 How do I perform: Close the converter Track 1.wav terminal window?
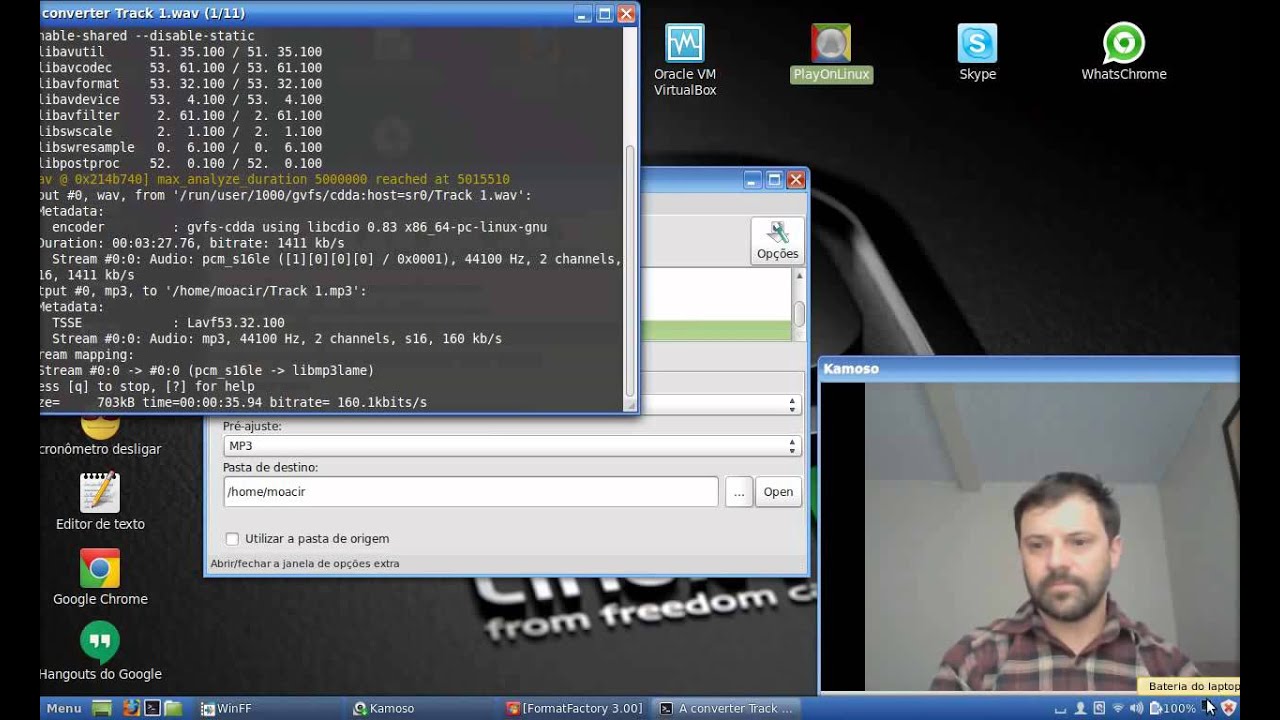(x=626, y=14)
